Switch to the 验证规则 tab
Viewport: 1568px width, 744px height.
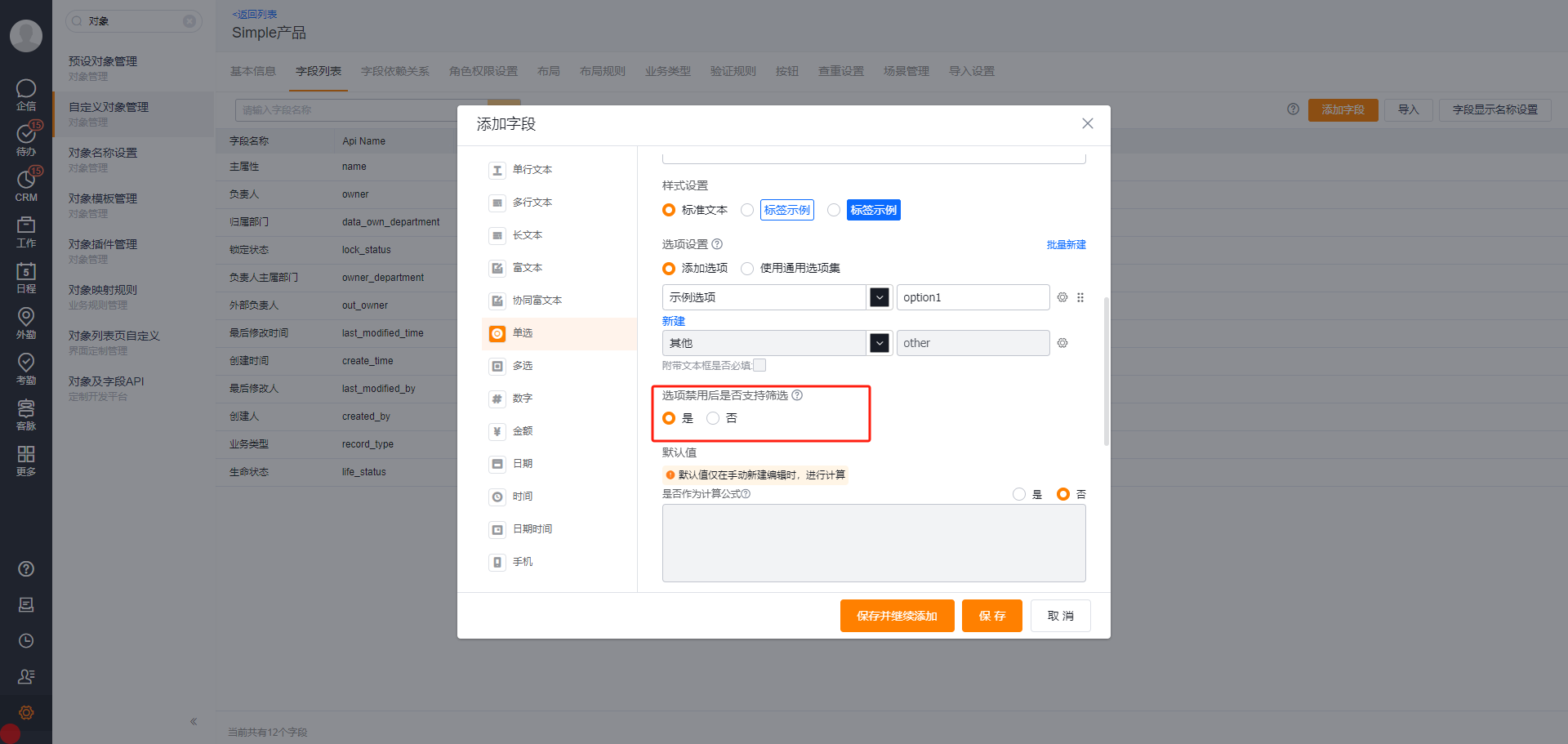click(733, 71)
